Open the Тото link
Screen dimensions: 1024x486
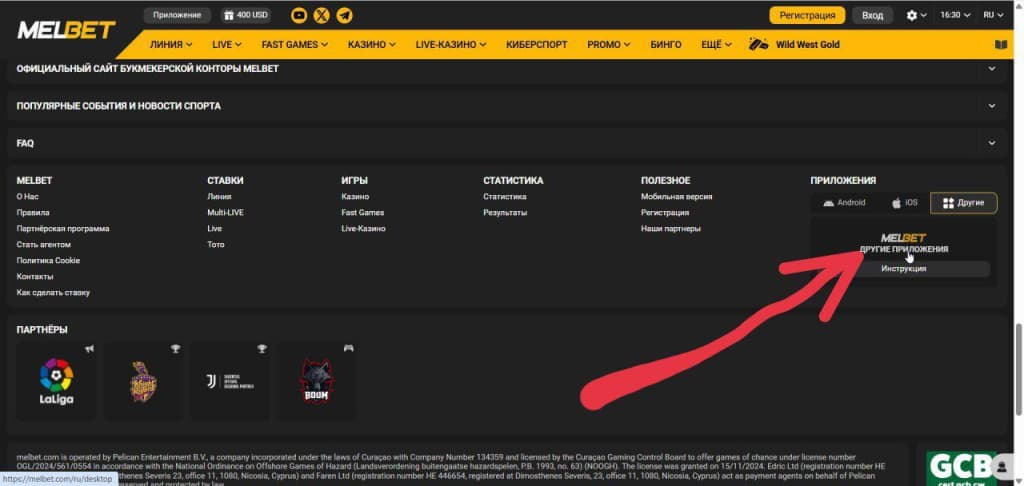(x=216, y=245)
